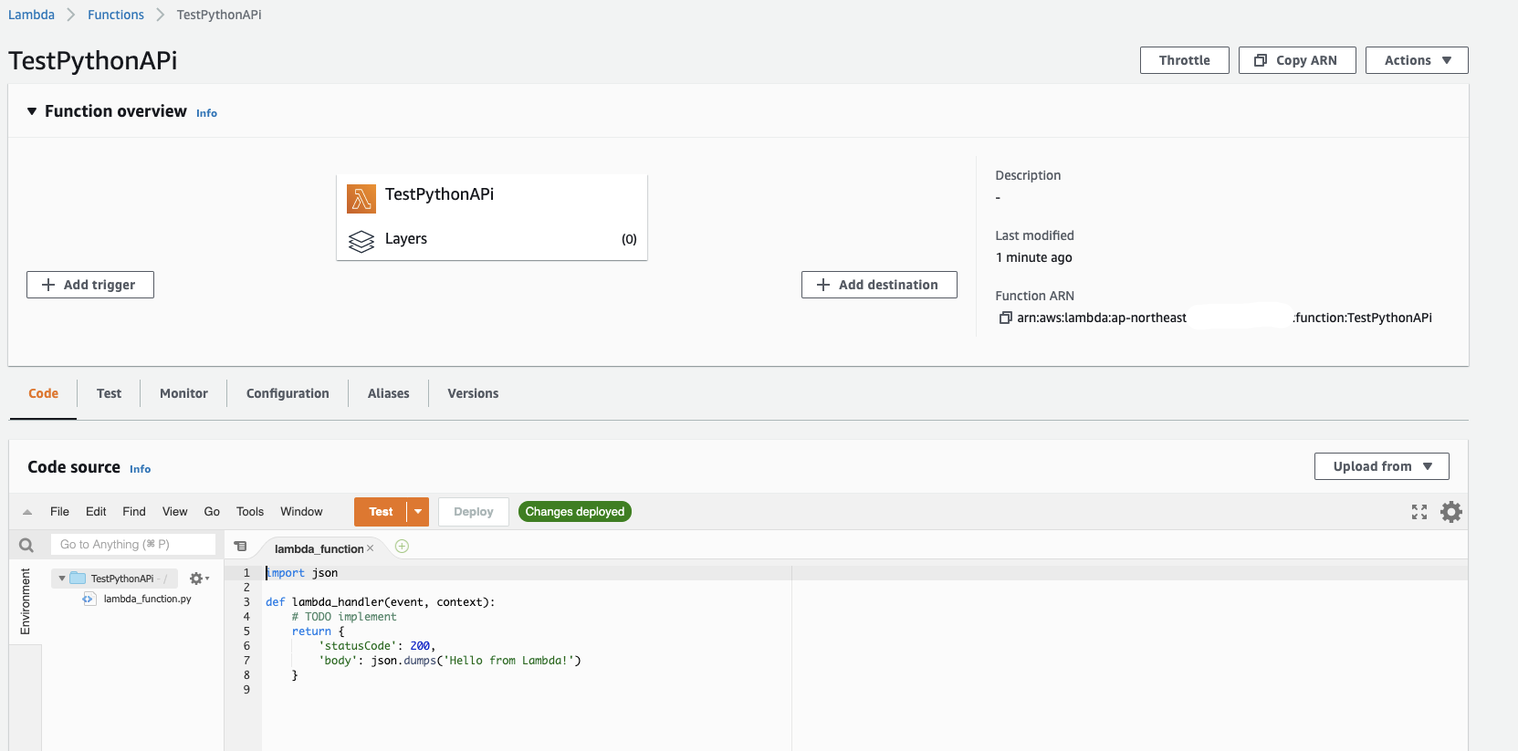Click the json.dumps 'Hello from Lambda!' line
Screen dimensions: 1518x751
449,661
